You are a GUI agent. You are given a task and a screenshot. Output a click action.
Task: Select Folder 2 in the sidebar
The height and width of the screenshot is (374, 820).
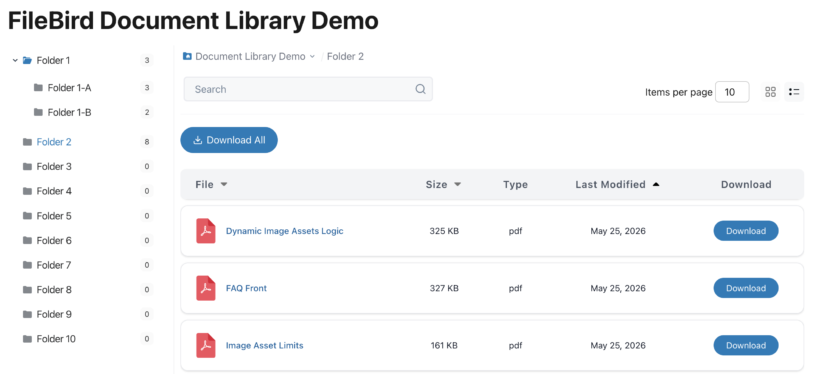click(54, 142)
